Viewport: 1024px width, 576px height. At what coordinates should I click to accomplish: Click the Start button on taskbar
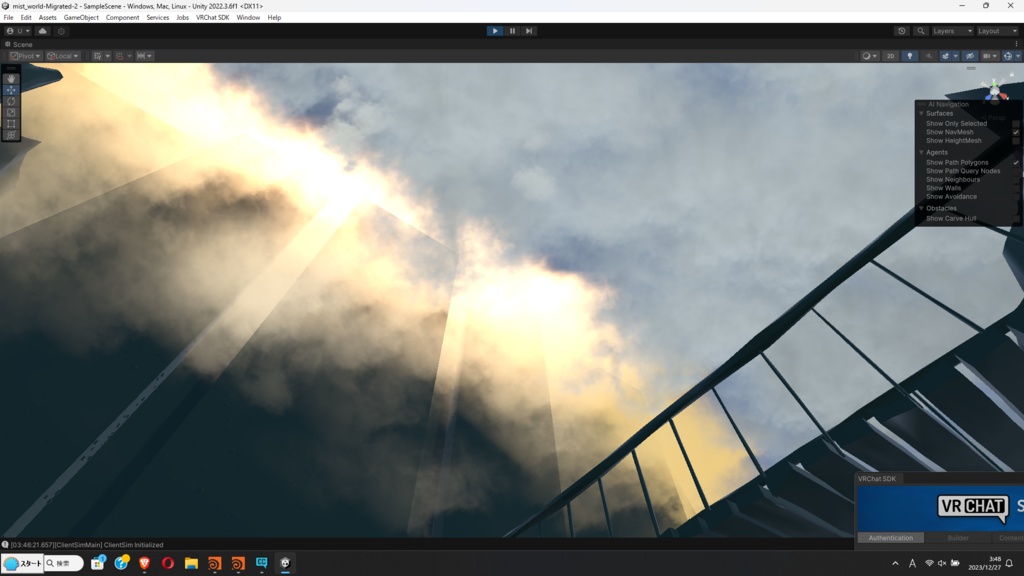pyautogui.click(x=23, y=563)
